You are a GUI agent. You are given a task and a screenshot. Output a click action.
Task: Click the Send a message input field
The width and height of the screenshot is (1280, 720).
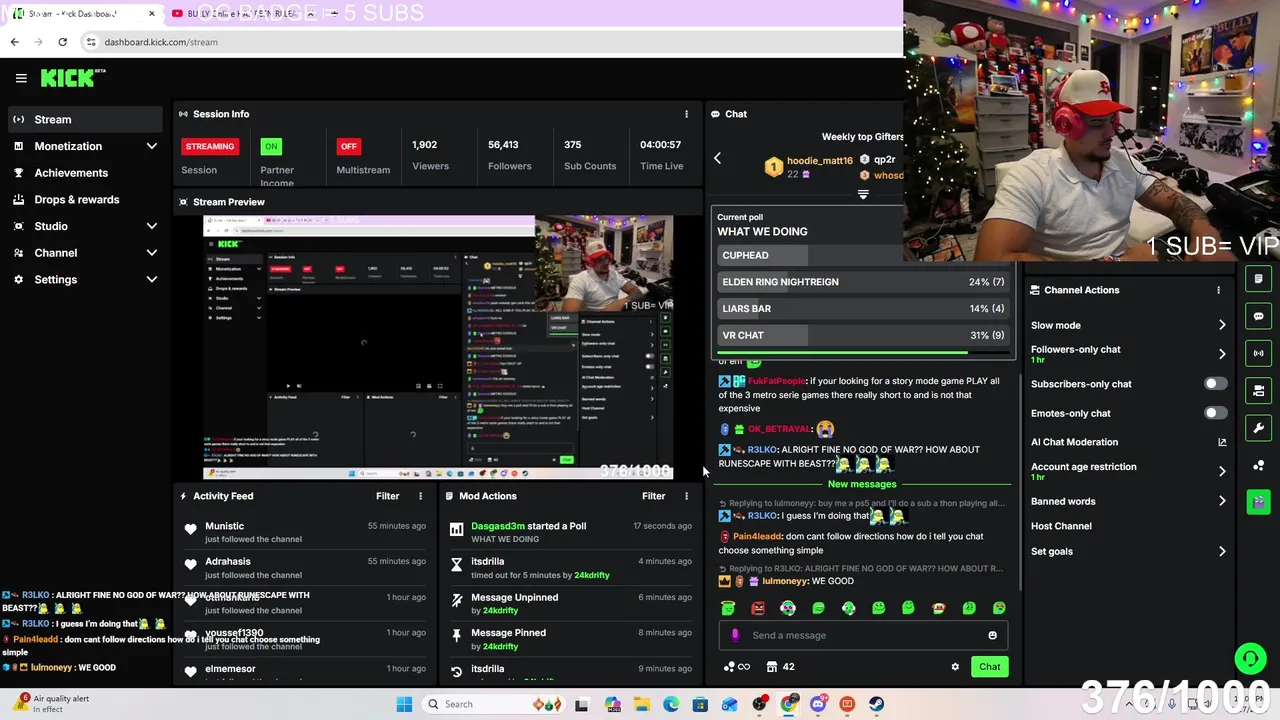[x=863, y=635]
